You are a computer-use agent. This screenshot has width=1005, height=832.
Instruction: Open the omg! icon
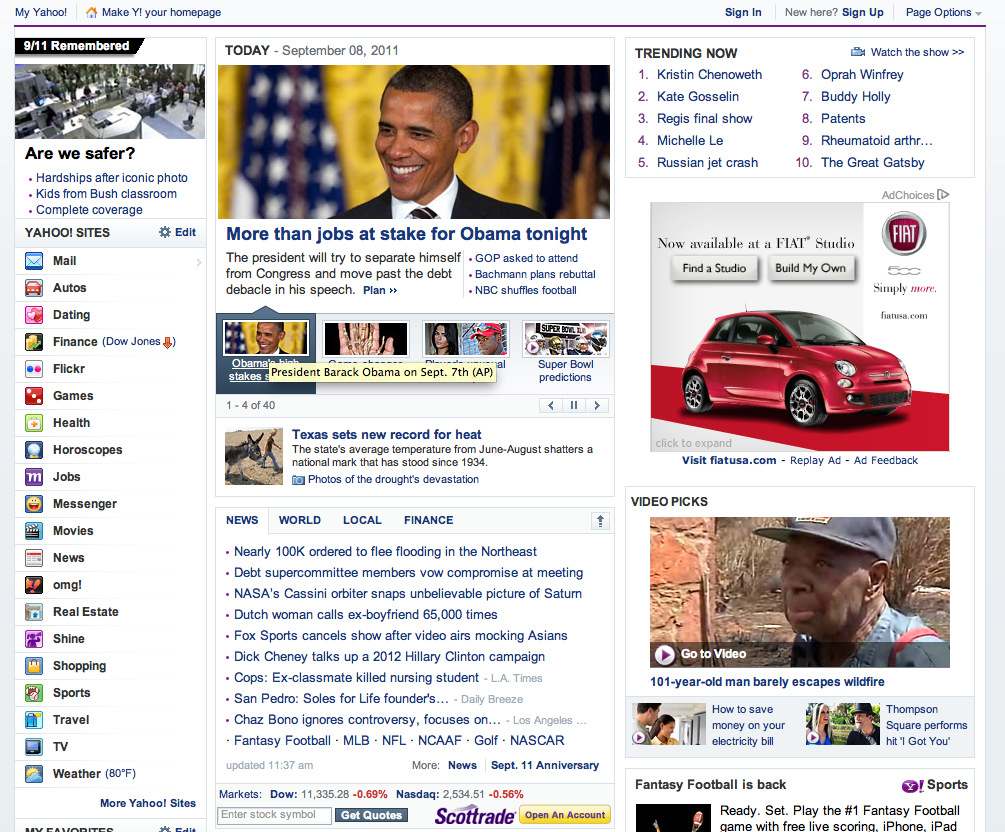[34, 585]
